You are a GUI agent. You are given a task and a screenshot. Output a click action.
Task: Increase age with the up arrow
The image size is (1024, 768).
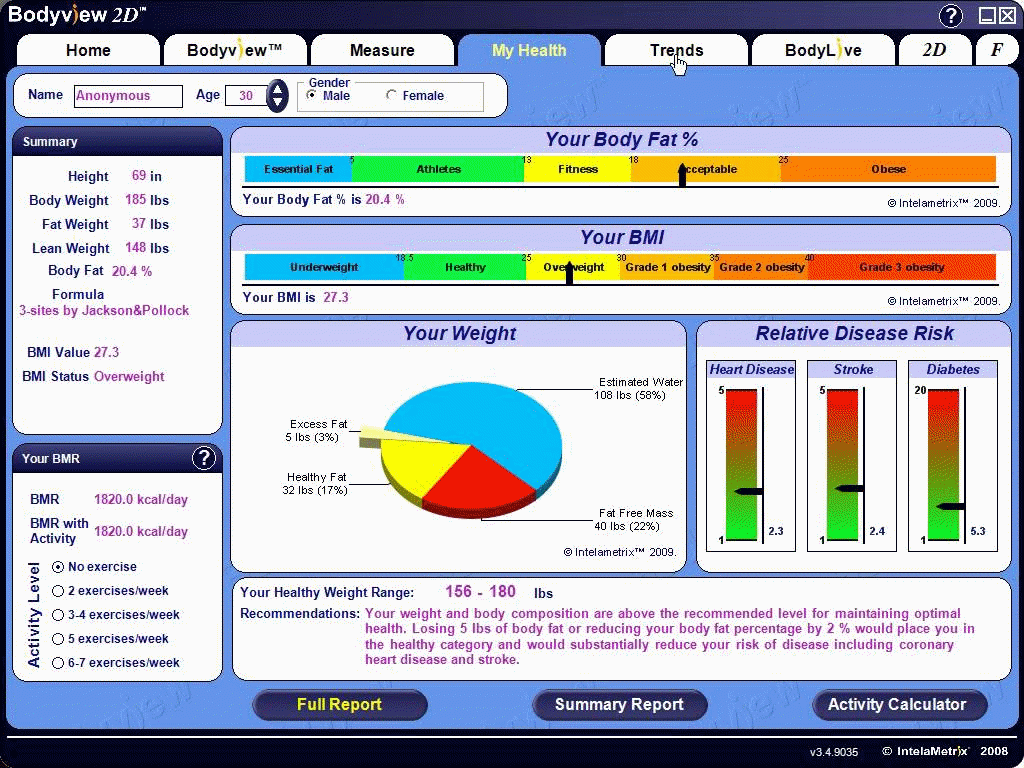[278, 89]
